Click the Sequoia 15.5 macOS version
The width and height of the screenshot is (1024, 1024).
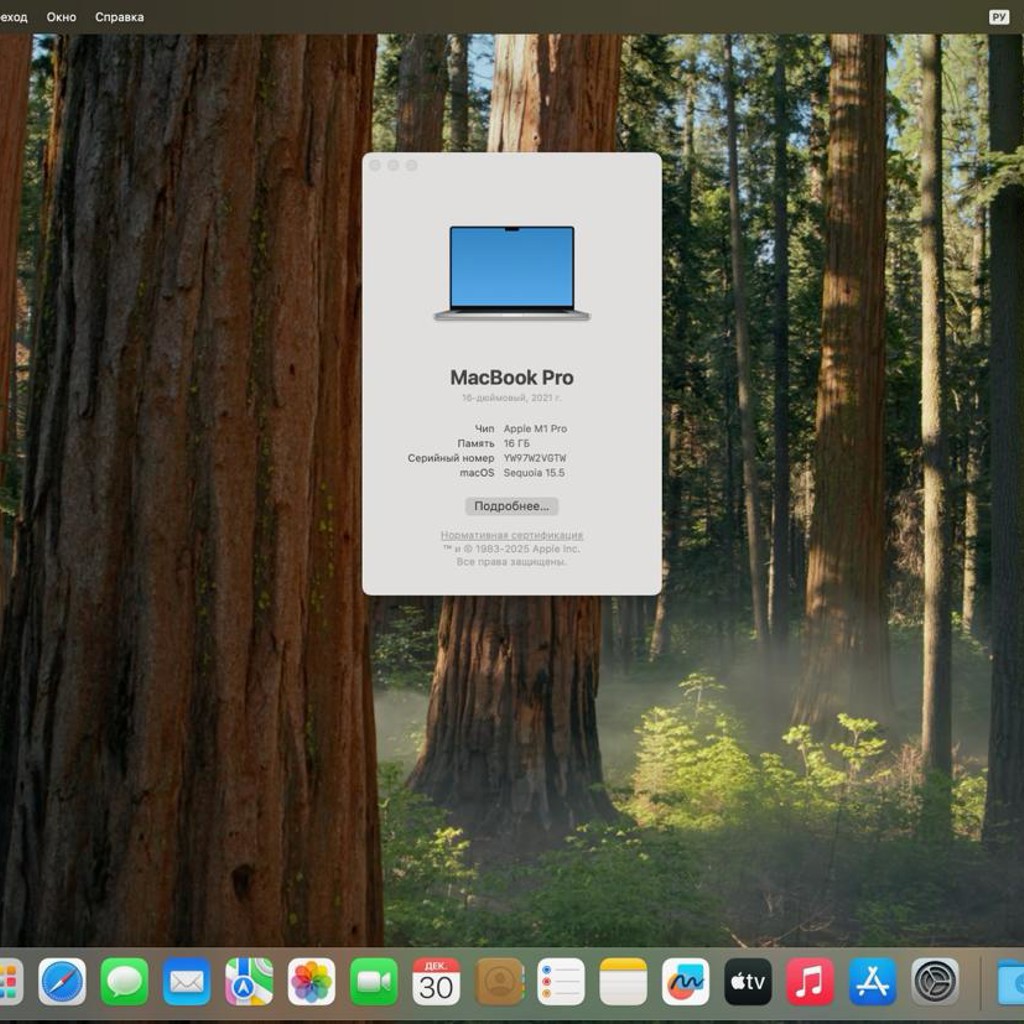pyautogui.click(x=534, y=473)
